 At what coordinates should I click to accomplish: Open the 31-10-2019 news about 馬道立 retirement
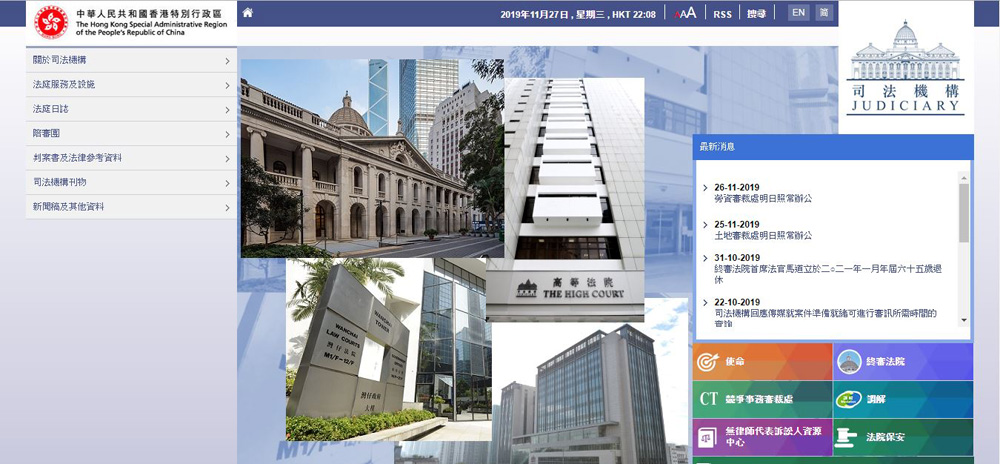pyautogui.click(x=828, y=274)
